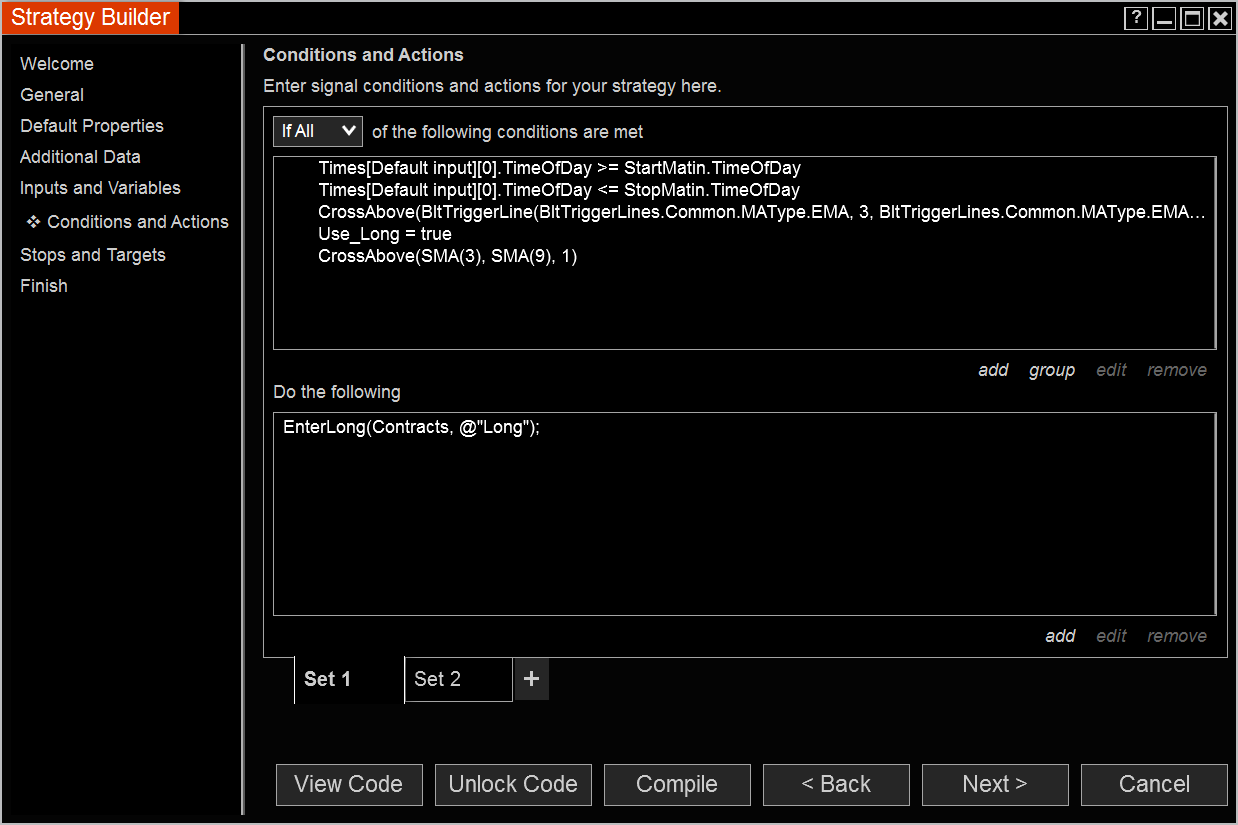This screenshot has width=1238, height=825.
Task: Select the EnterLong action line
Action: tap(411, 427)
